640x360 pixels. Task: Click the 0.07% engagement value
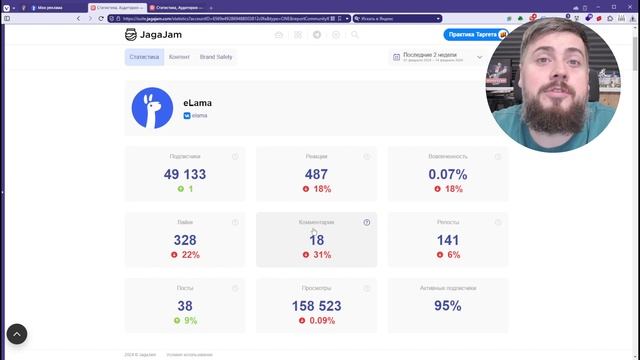[448, 174]
